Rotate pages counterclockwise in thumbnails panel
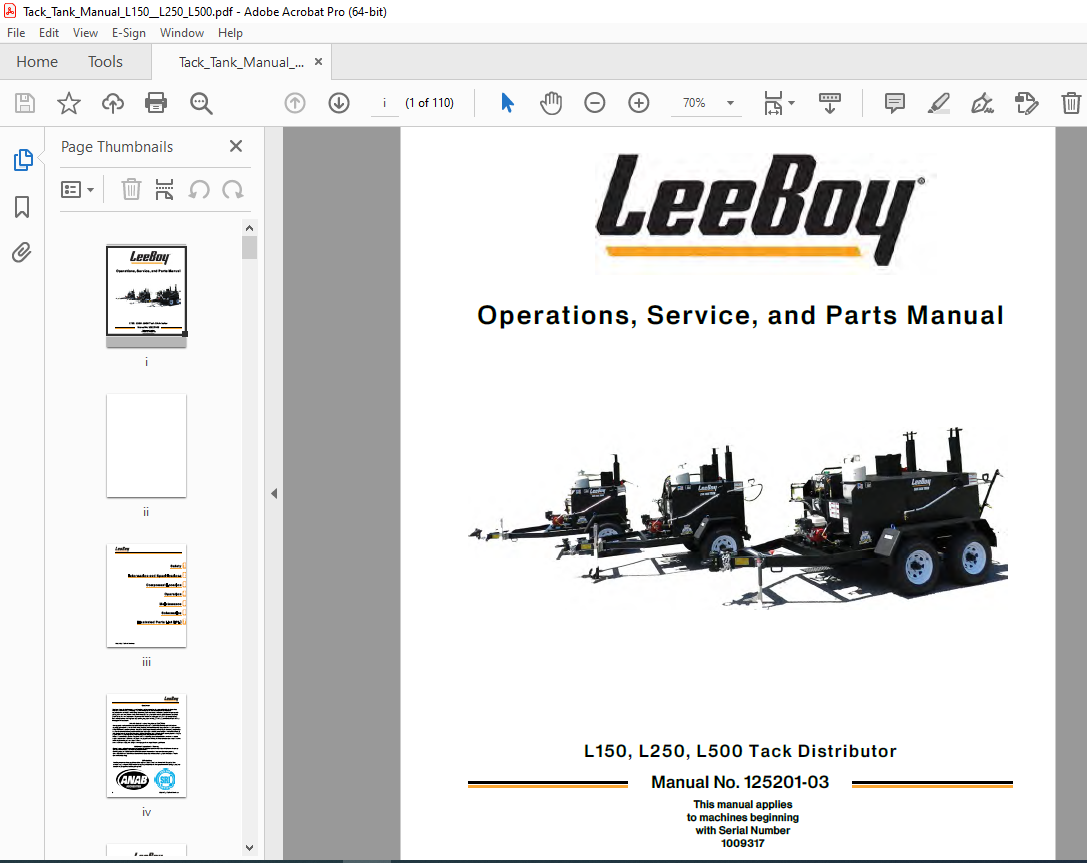 pos(199,189)
